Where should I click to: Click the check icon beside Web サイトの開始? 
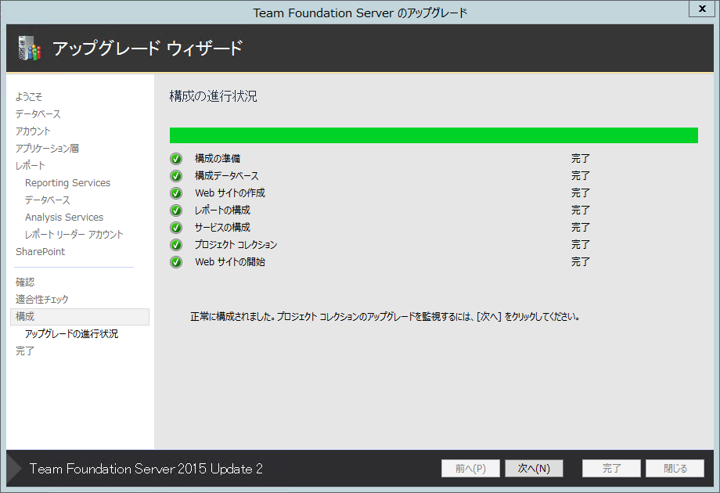[176, 262]
